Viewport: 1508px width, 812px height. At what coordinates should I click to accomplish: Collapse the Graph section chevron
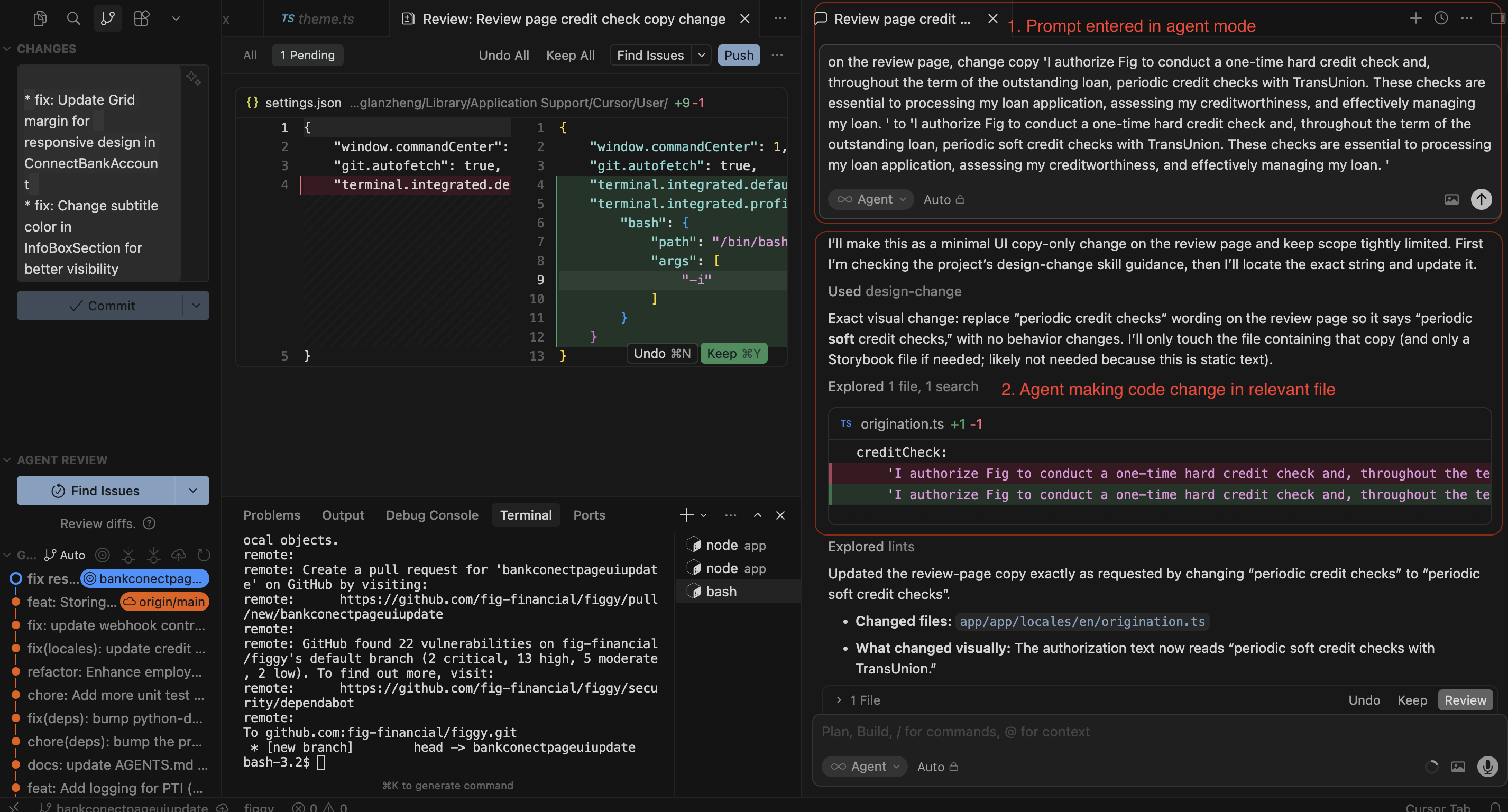click(7, 555)
